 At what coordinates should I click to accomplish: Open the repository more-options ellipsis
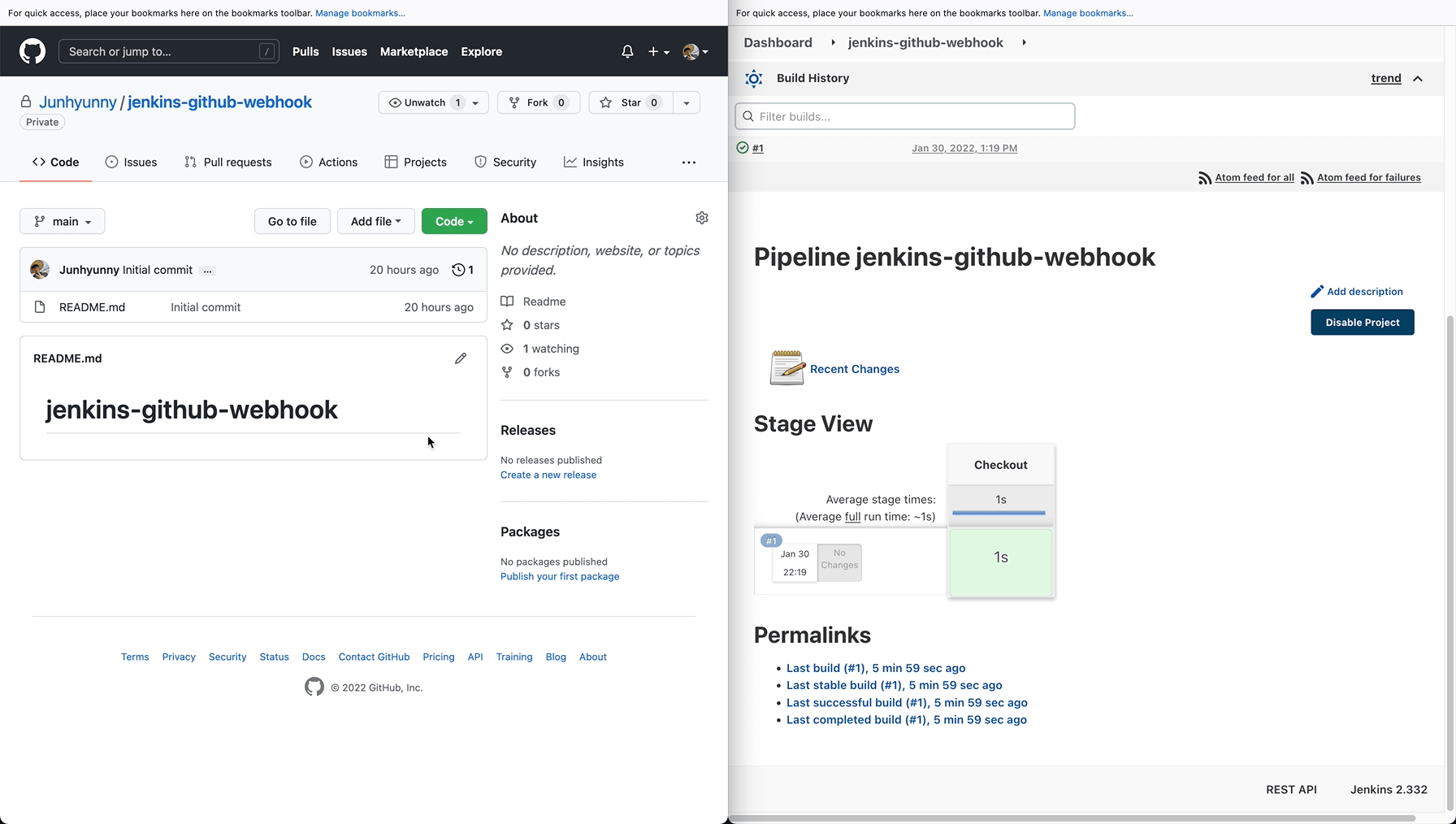tap(689, 163)
